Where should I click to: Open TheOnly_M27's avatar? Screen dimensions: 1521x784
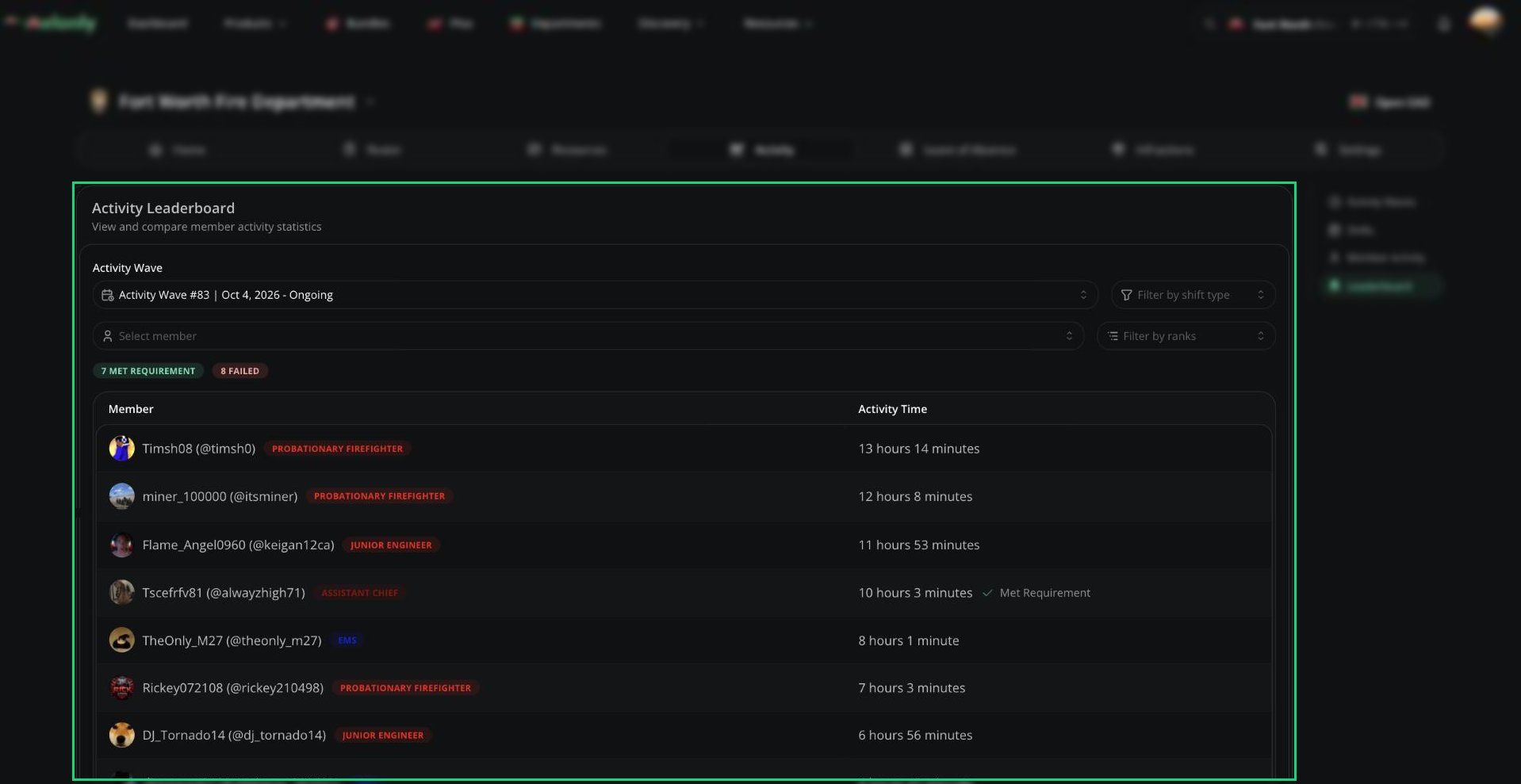121,641
